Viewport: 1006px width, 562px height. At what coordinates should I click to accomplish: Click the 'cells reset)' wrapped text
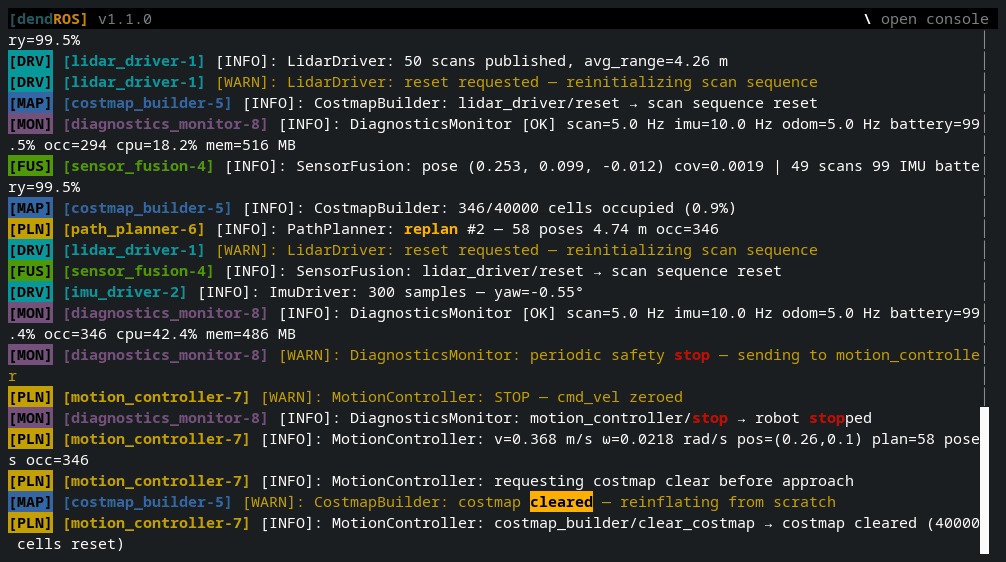point(71,544)
